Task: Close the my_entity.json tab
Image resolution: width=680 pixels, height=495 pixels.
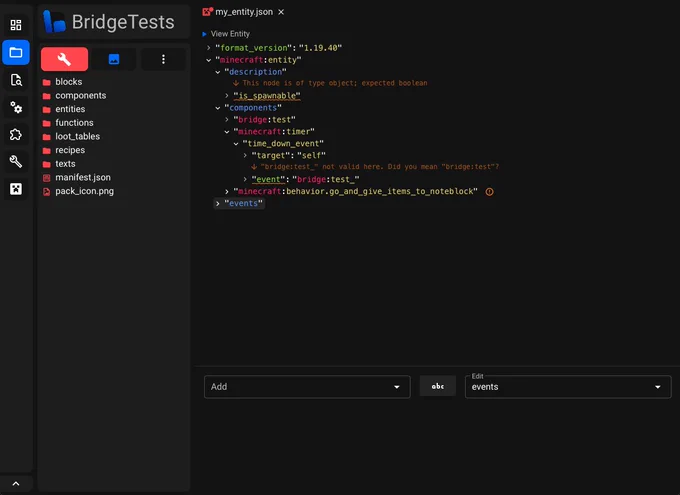Action: click(x=281, y=12)
